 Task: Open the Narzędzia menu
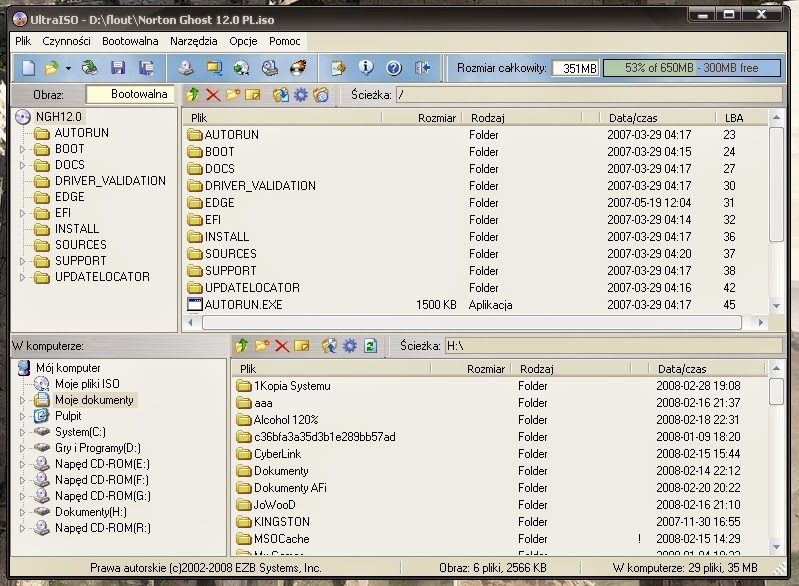(x=194, y=41)
